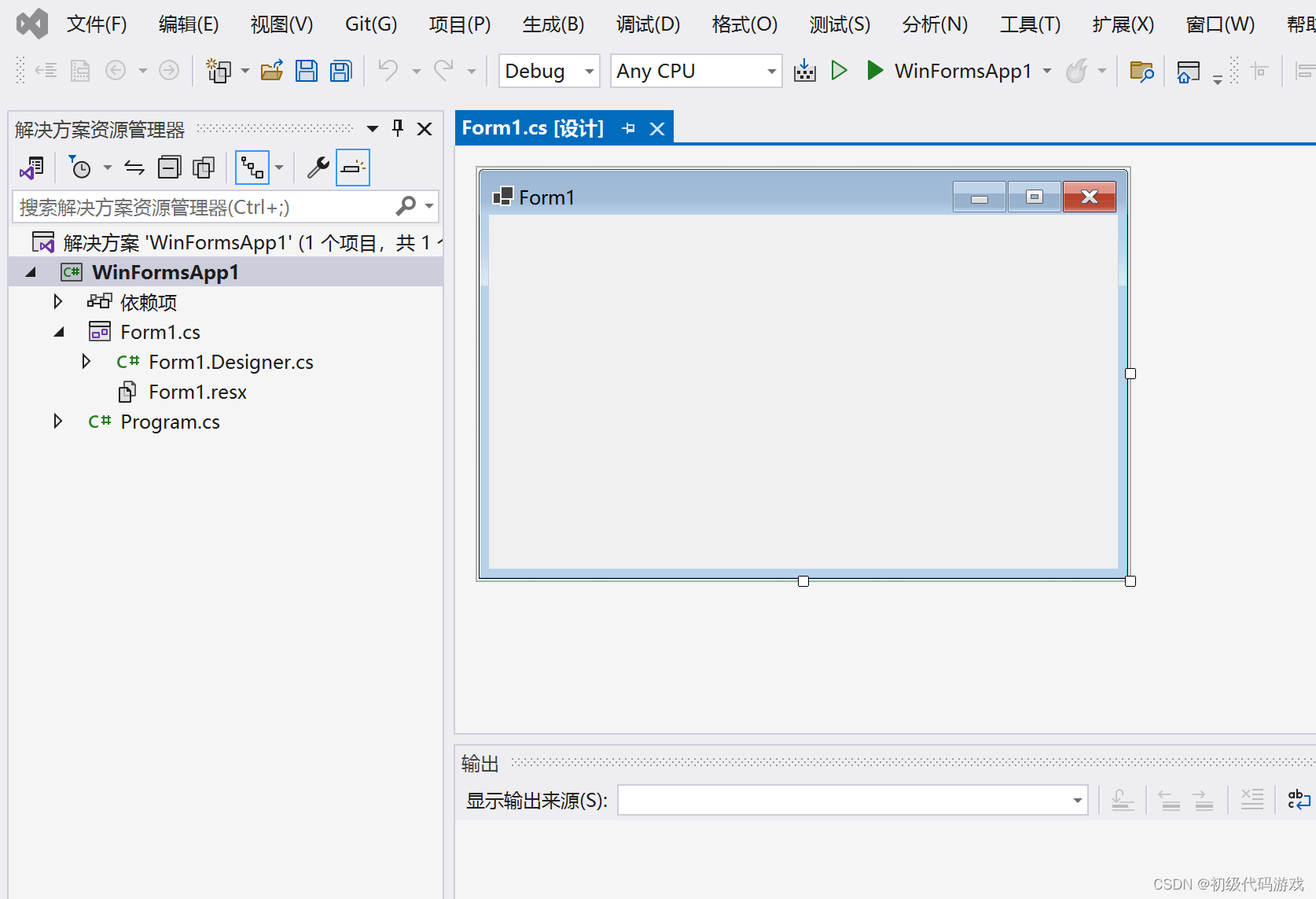The height and width of the screenshot is (899, 1316).
Task: Open the 生成(B) build menu
Action: coord(553,24)
